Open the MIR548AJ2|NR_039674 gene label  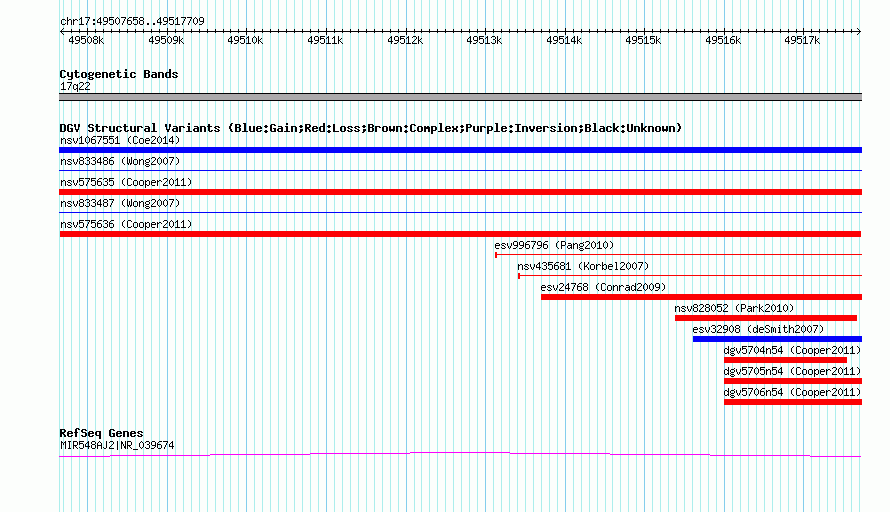click(117, 446)
